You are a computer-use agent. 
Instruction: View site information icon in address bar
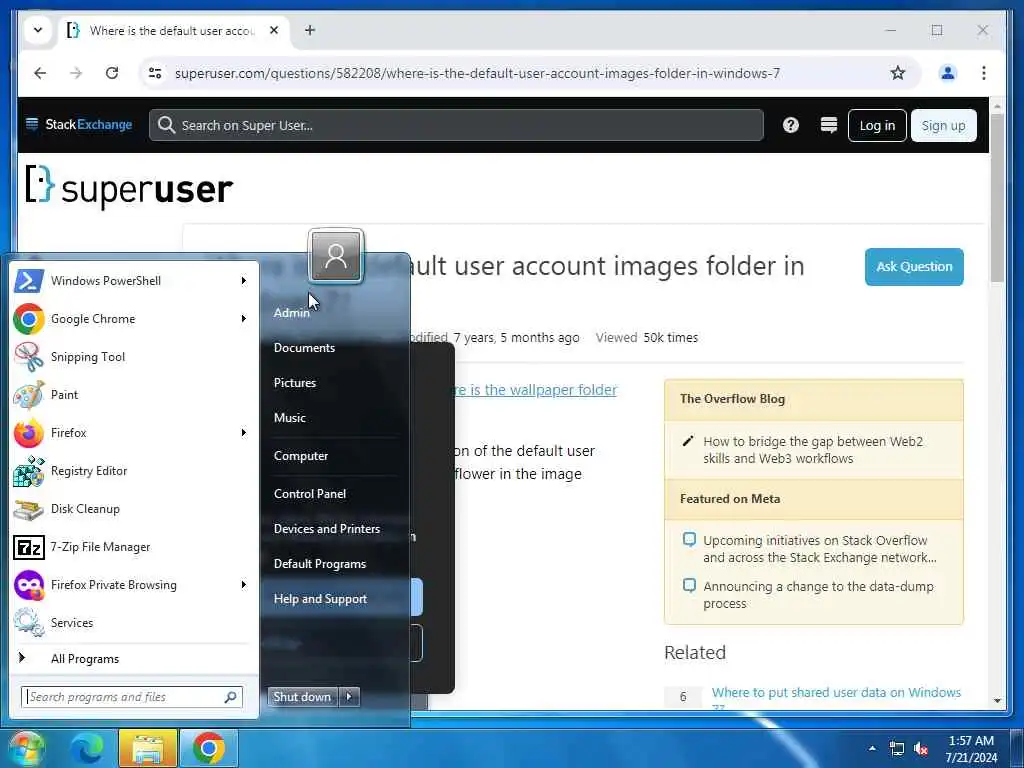(x=155, y=73)
